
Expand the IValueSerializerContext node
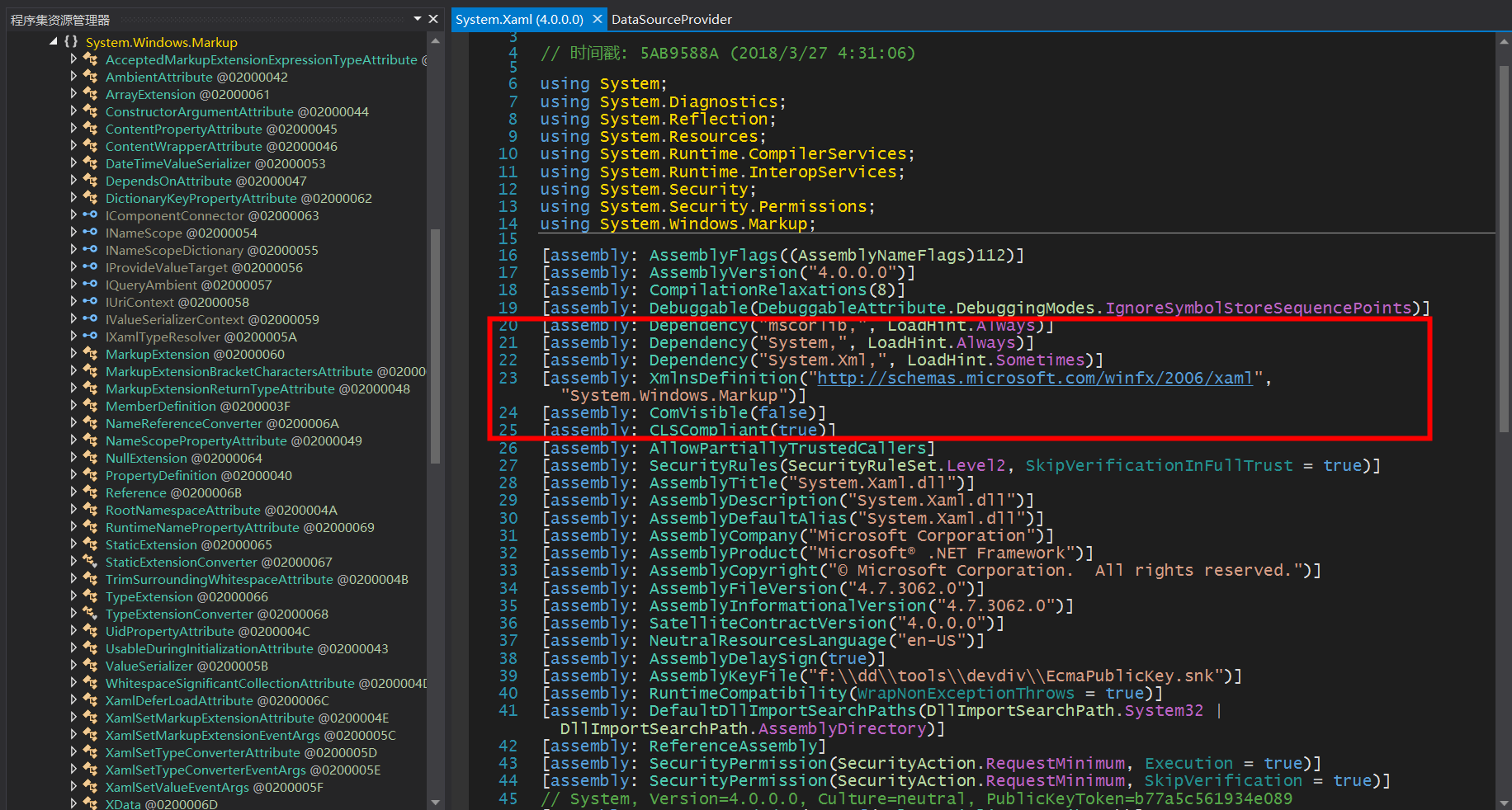(x=73, y=319)
